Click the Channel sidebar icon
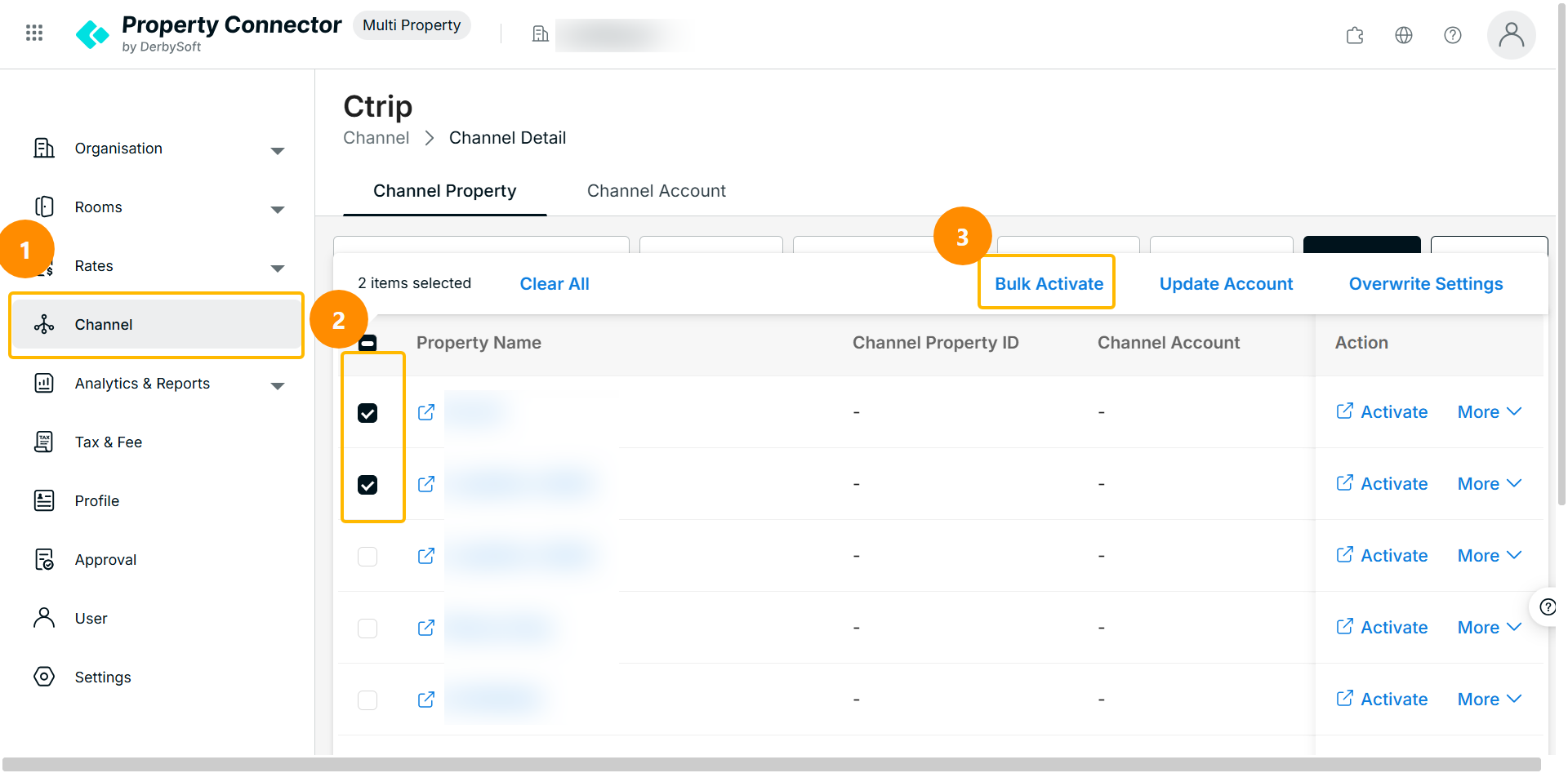This screenshot has width=1568, height=773. click(44, 325)
